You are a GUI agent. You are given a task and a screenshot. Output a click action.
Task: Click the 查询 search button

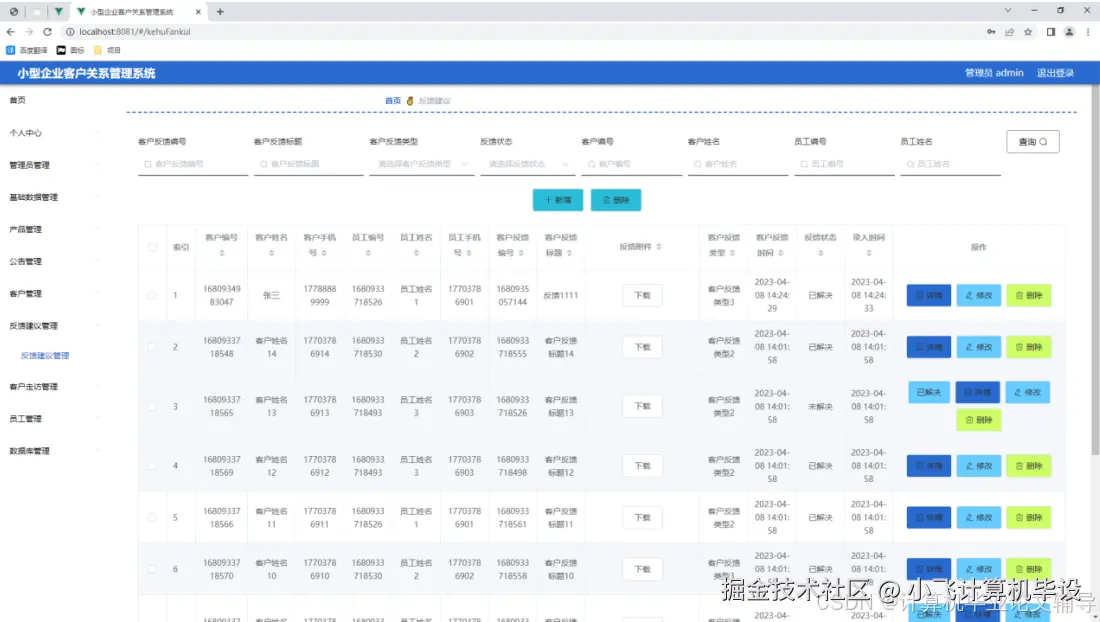[1033, 142]
